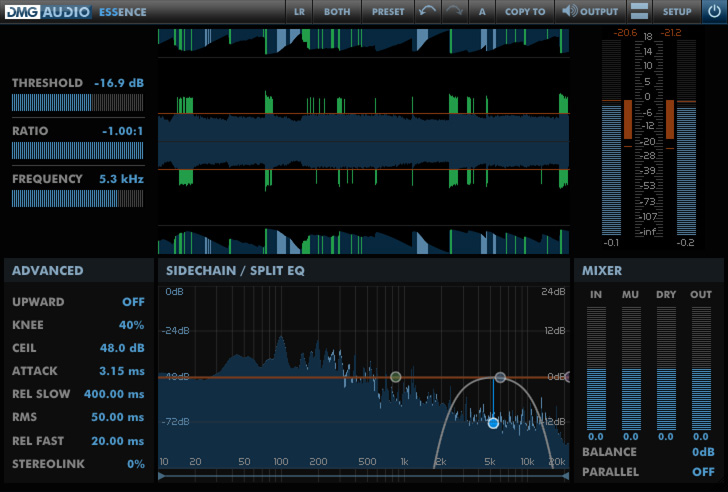
Task: Select the green EQ node near 1k
Action: pyautogui.click(x=396, y=377)
